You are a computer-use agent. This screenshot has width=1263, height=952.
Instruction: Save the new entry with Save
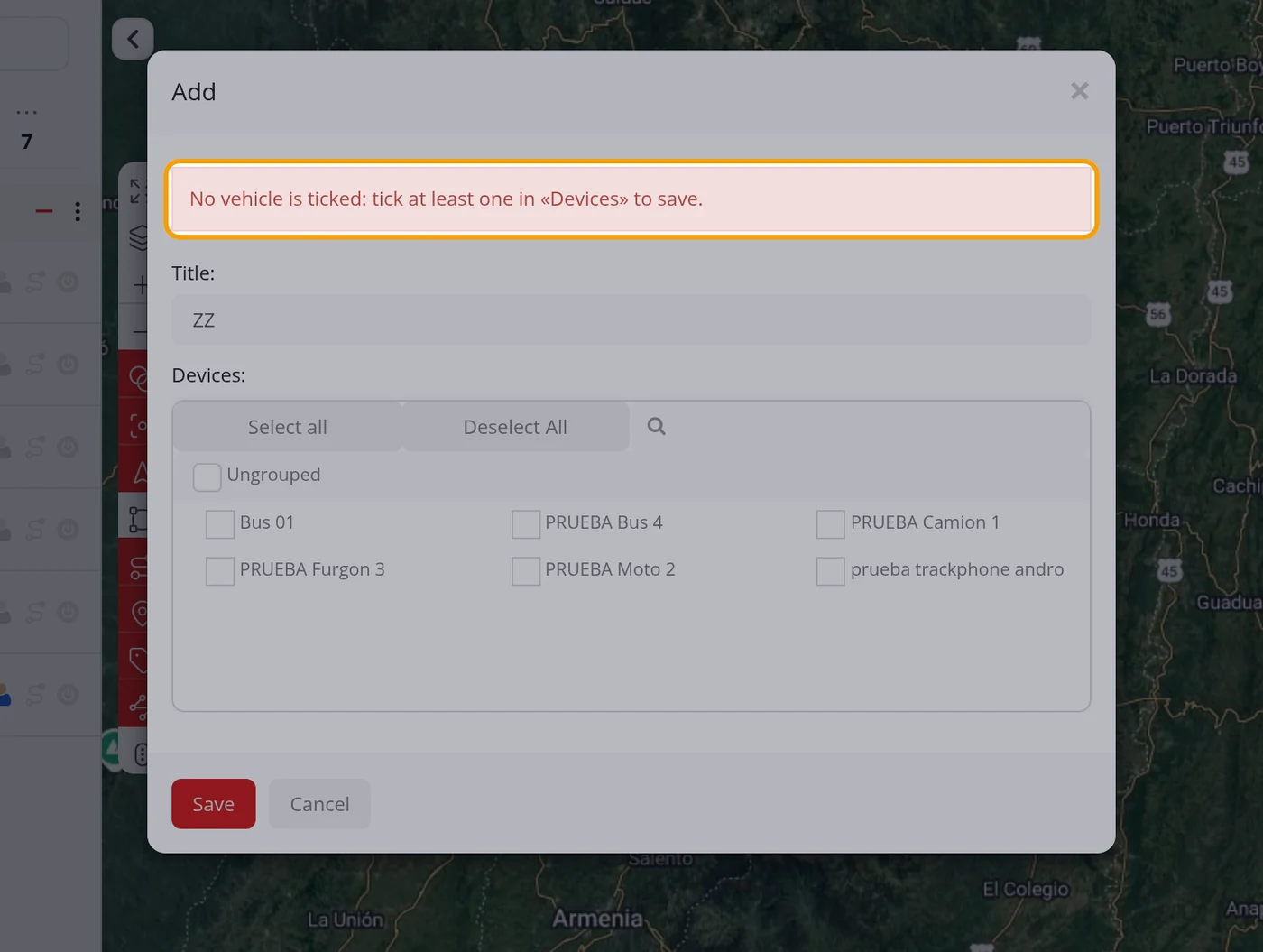pyautogui.click(x=214, y=804)
